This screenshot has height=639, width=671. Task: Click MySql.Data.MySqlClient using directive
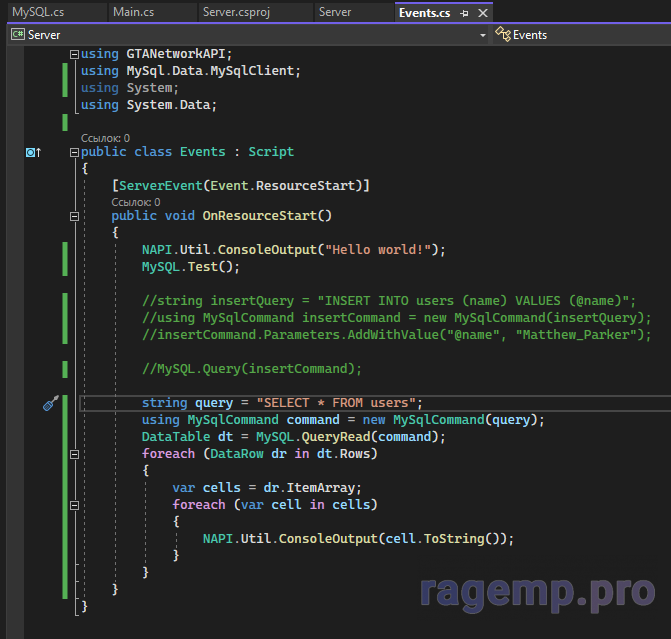point(191,71)
